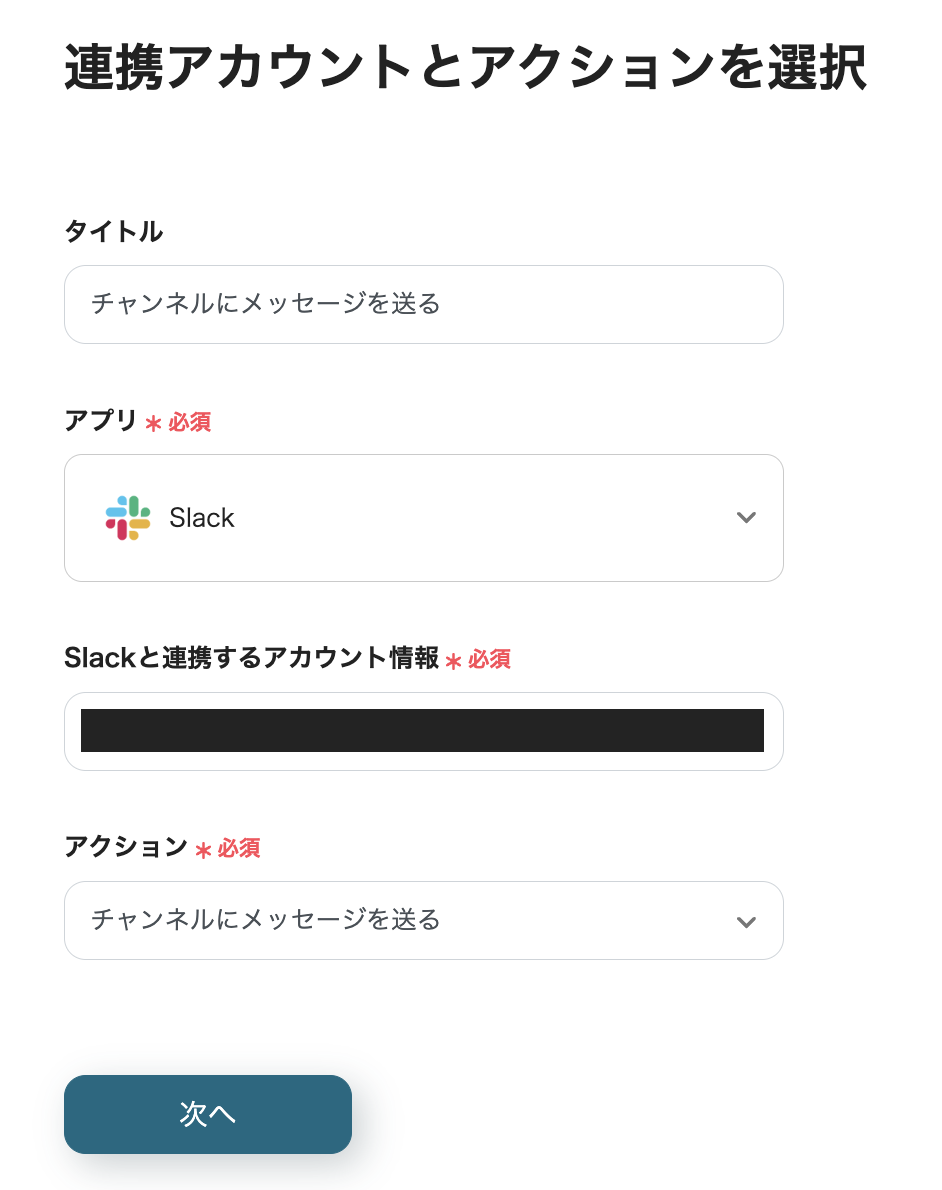Click the red asterisk beside アクション
The width and height of the screenshot is (942, 1190).
(203, 850)
